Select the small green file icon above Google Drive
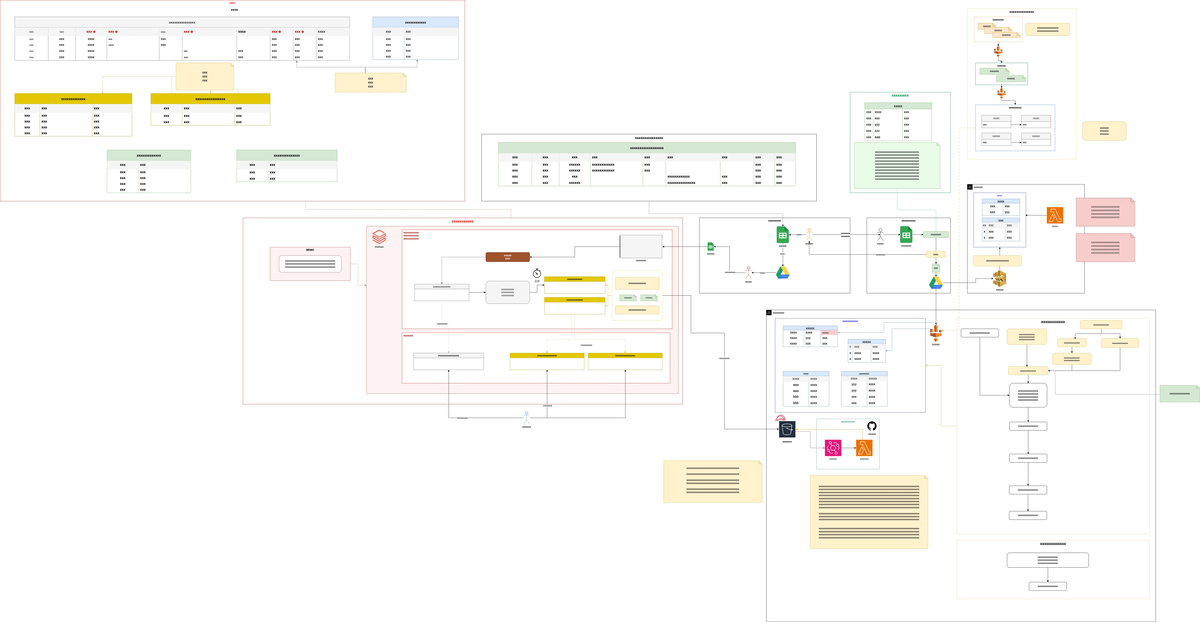The width and height of the screenshot is (1200, 622). (x=936, y=269)
